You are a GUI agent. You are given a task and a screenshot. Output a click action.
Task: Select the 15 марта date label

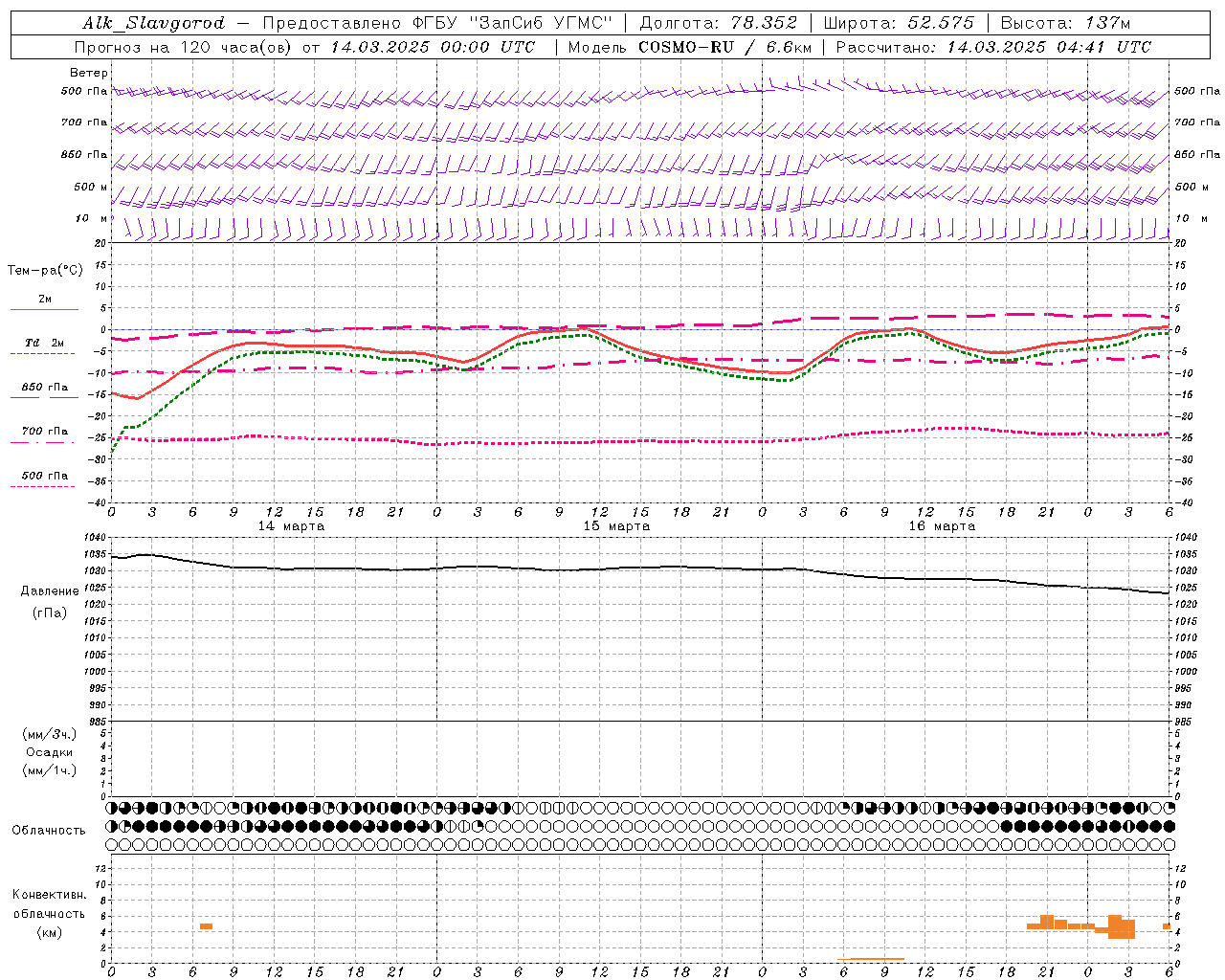coord(616,526)
